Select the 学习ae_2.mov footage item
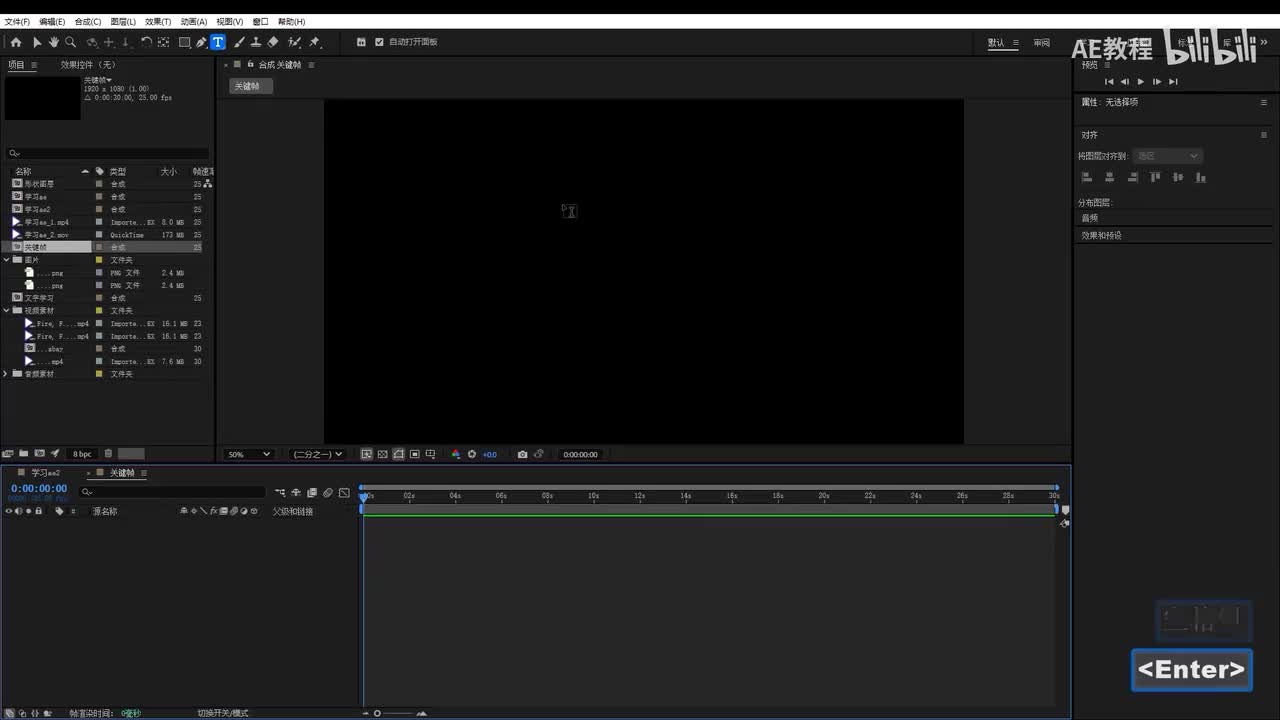The width and height of the screenshot is (1280, 720). point(46,235)
